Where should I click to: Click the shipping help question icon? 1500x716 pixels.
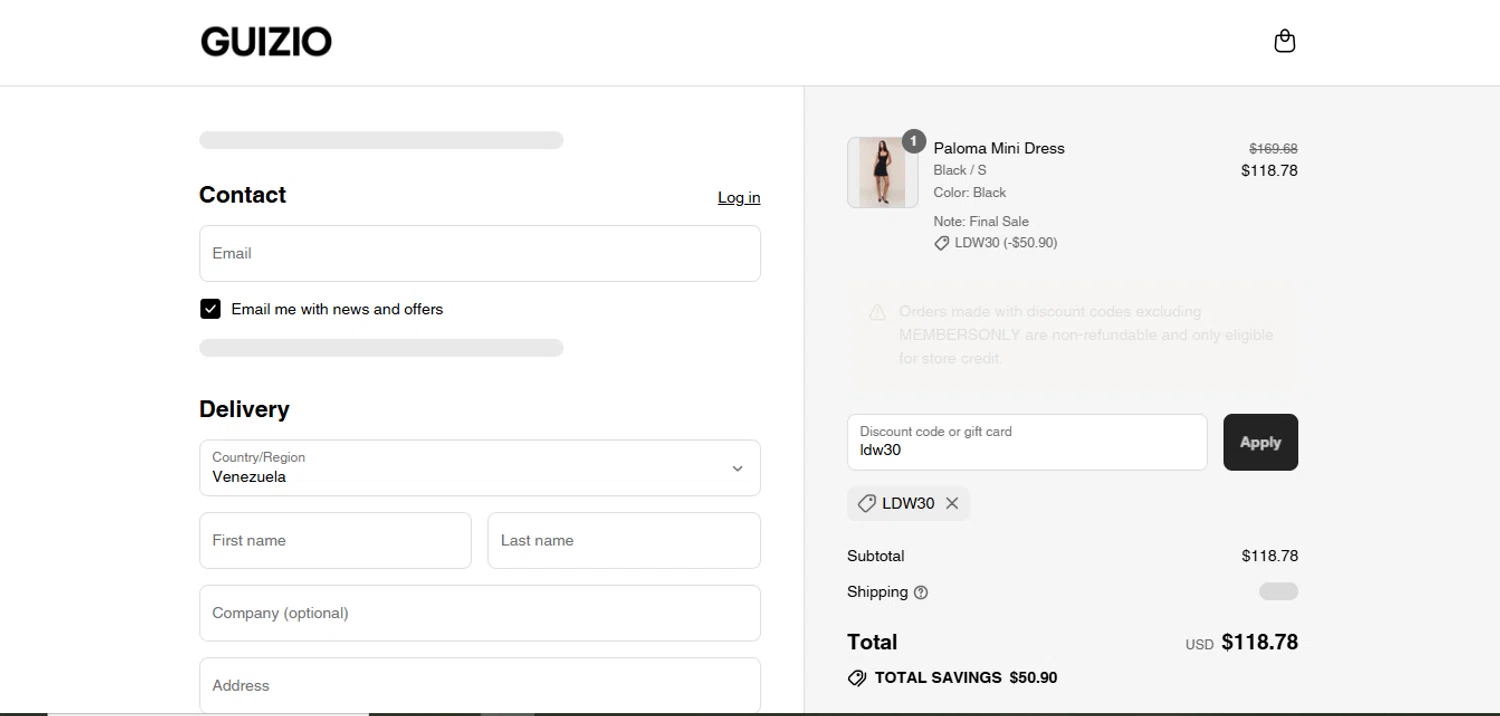(x=921, y=592)
